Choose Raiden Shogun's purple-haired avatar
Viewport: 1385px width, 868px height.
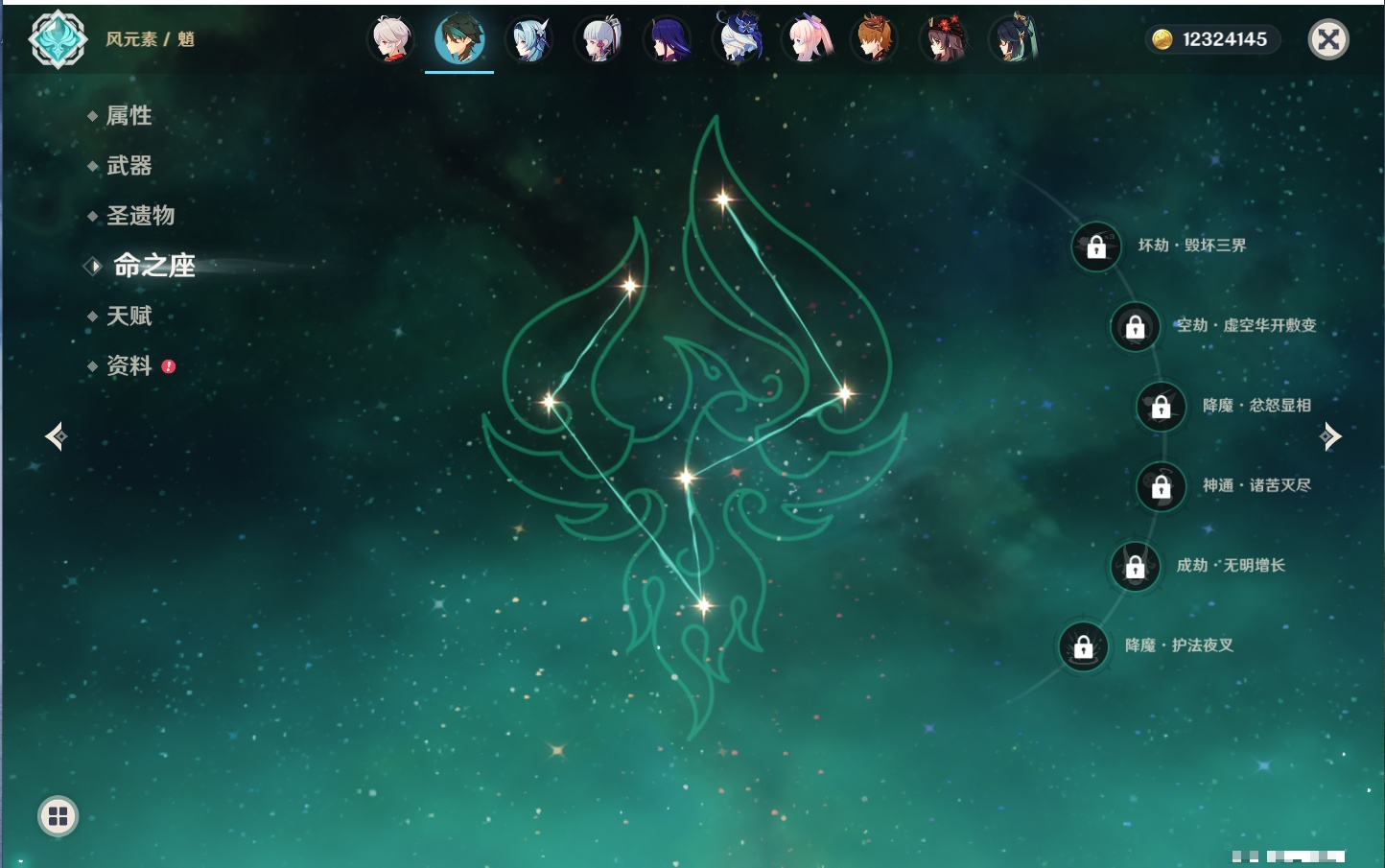pyautogui.click(x=668, y=39)
